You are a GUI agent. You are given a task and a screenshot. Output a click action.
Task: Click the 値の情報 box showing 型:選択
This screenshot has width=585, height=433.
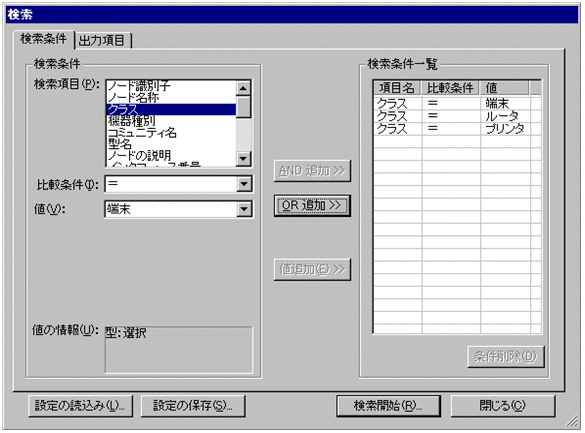[179, 350]
